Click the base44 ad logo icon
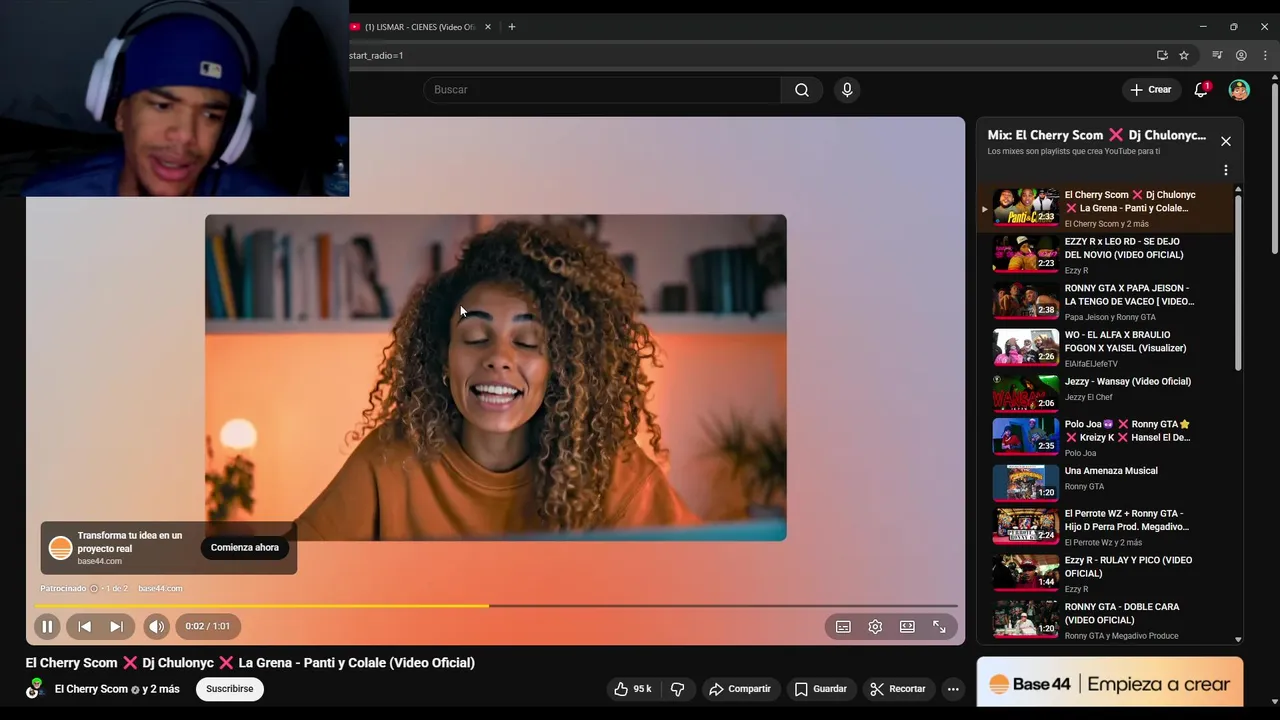 [x=61, y=548]
